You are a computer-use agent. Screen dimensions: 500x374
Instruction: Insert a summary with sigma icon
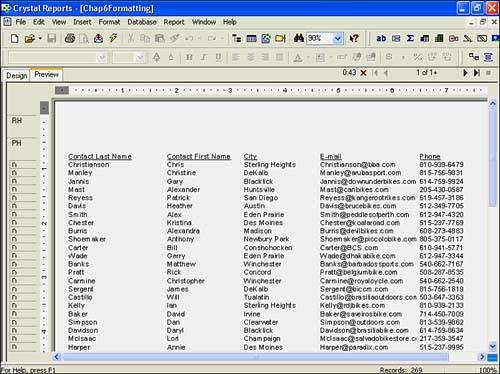pos(410,38)
